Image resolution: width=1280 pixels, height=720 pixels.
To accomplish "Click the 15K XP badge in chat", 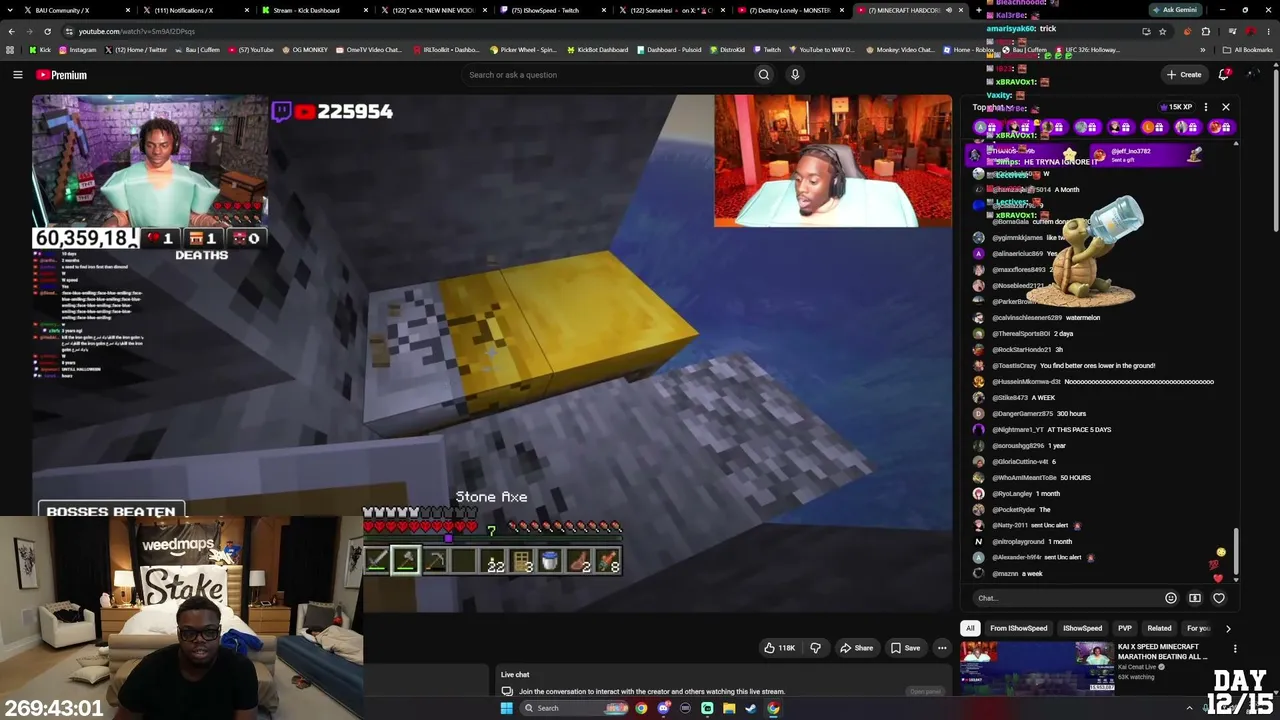I will pos(1176,107).
